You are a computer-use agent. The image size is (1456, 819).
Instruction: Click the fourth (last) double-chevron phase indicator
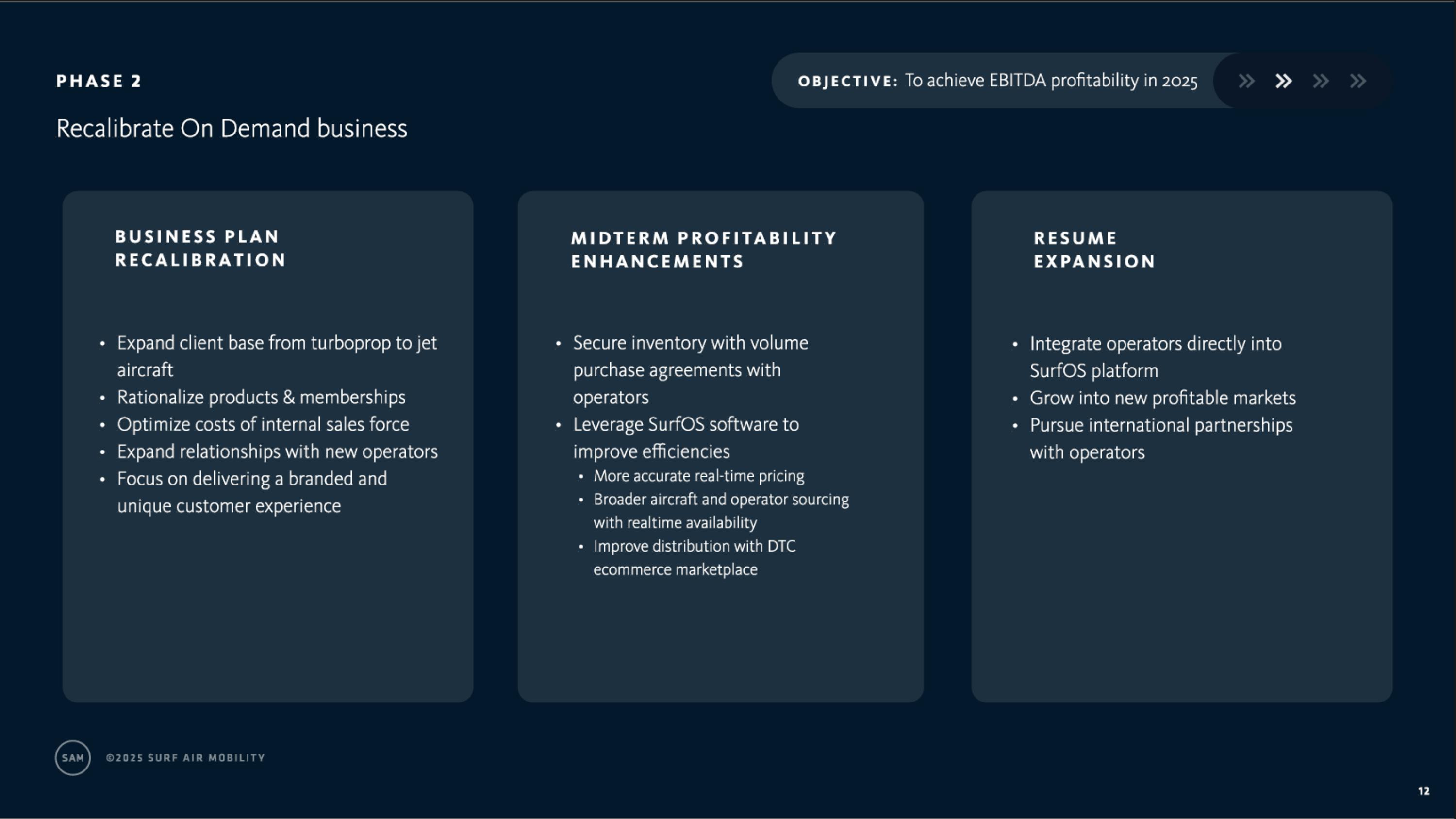click(1358, 81)
